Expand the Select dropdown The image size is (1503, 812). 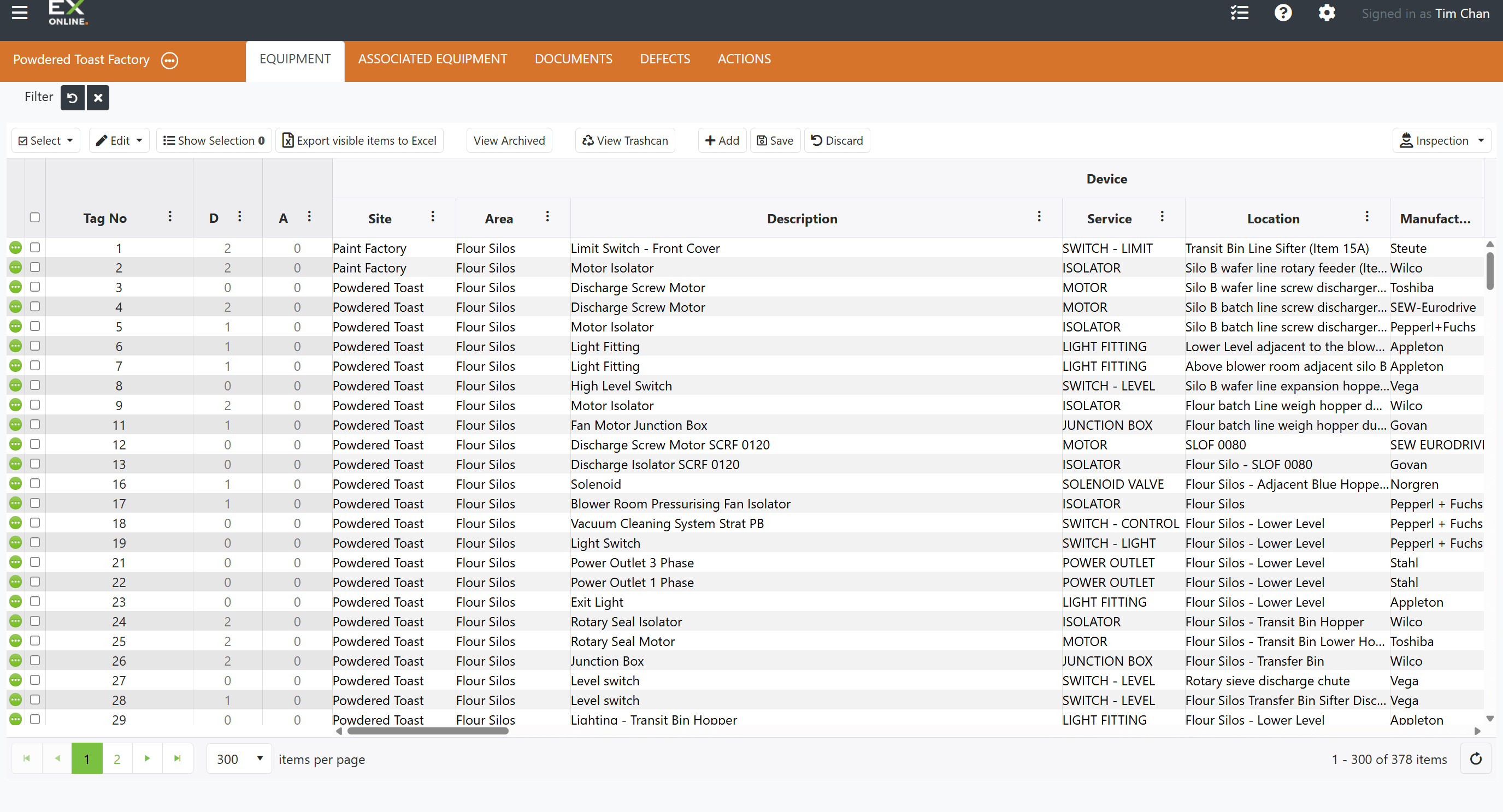pos(46,140)
